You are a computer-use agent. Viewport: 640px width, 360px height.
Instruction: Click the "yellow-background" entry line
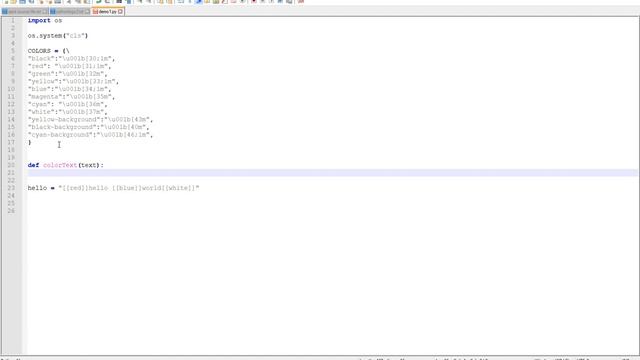[x=91, y=120]
